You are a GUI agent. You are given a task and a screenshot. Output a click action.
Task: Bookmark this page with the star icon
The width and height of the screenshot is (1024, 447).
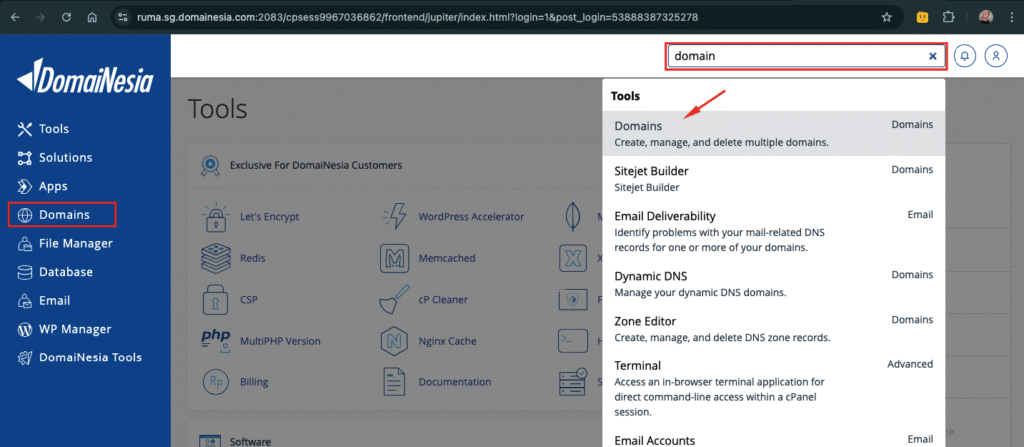click(x=886, y=18)
